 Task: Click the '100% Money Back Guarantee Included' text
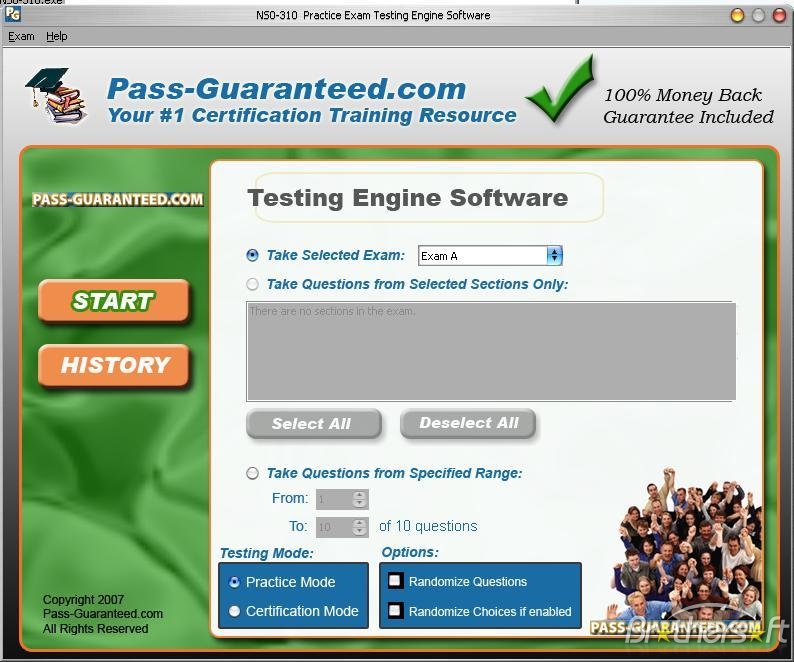pyautogui.click(x=689, y=106)
